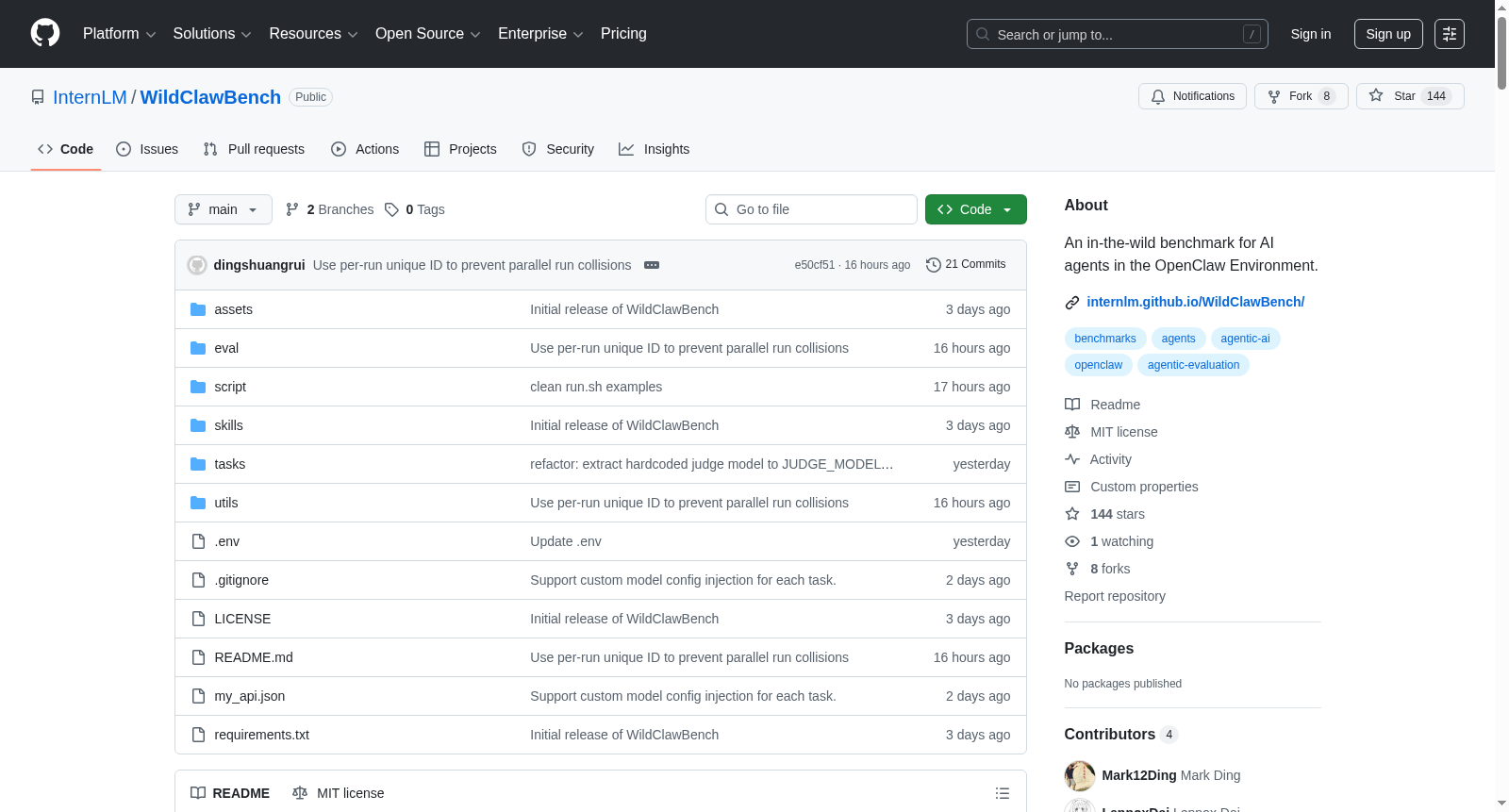Open commit hash e50cf51

point(815,265)
